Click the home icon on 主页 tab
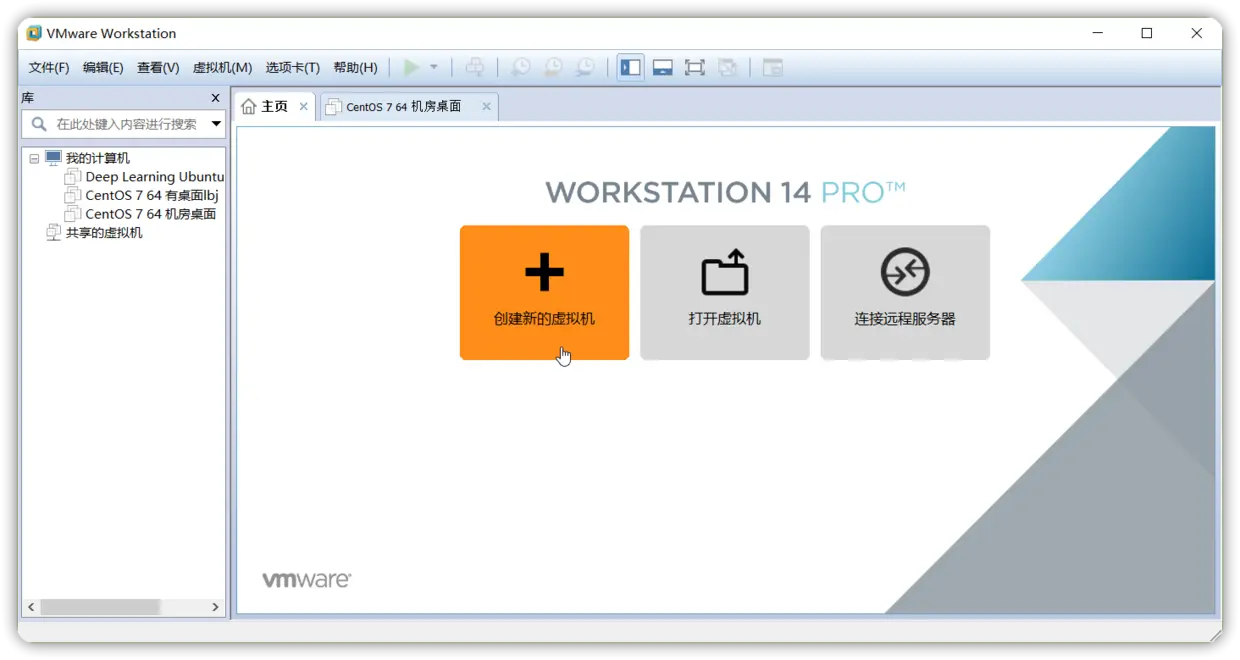Image resolution: width=1240 pixels, height=660 pixels. [x=249, y=106]
